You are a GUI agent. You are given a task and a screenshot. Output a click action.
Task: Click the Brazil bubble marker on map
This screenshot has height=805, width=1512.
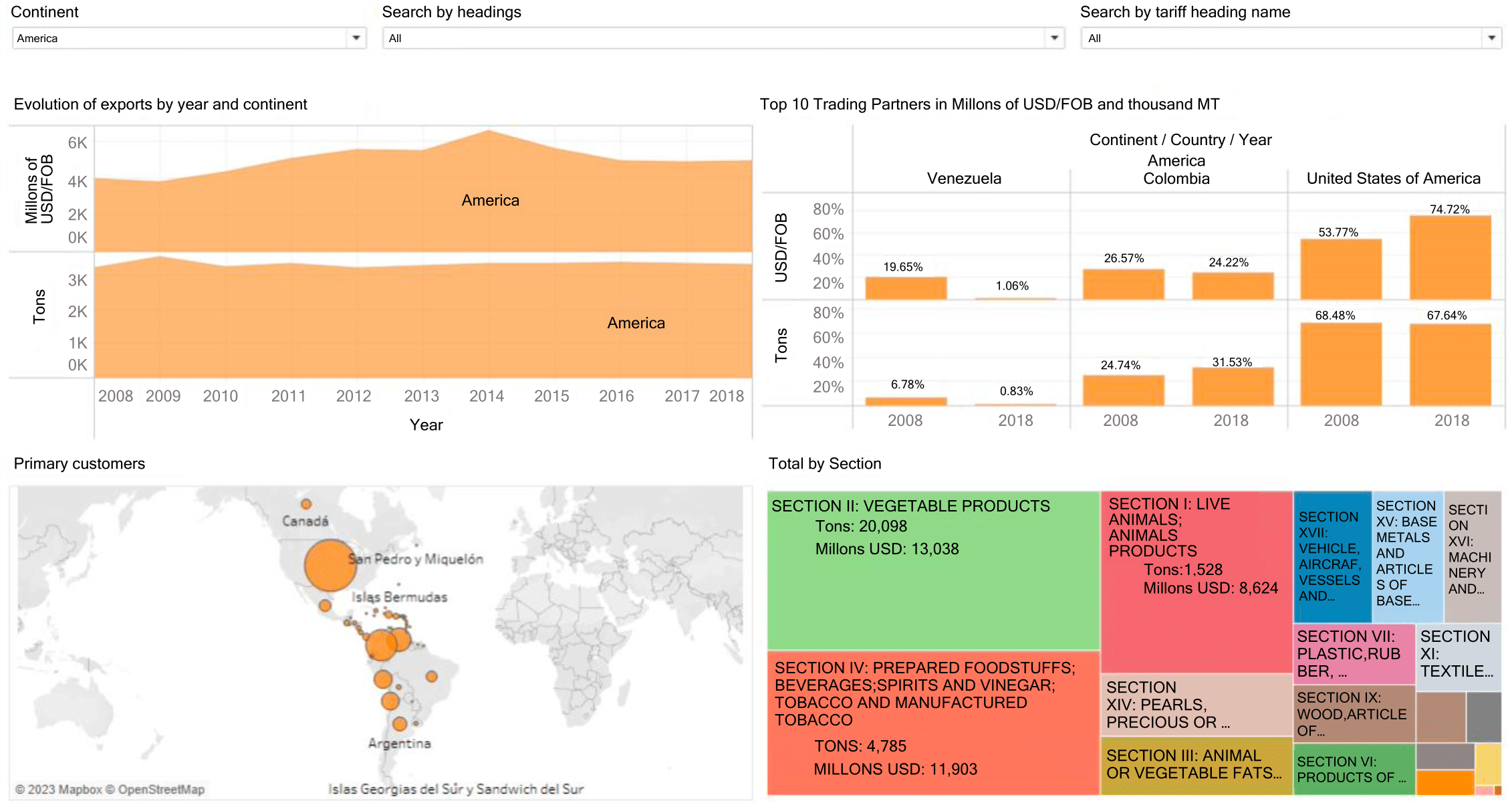(x=432, y=677)
